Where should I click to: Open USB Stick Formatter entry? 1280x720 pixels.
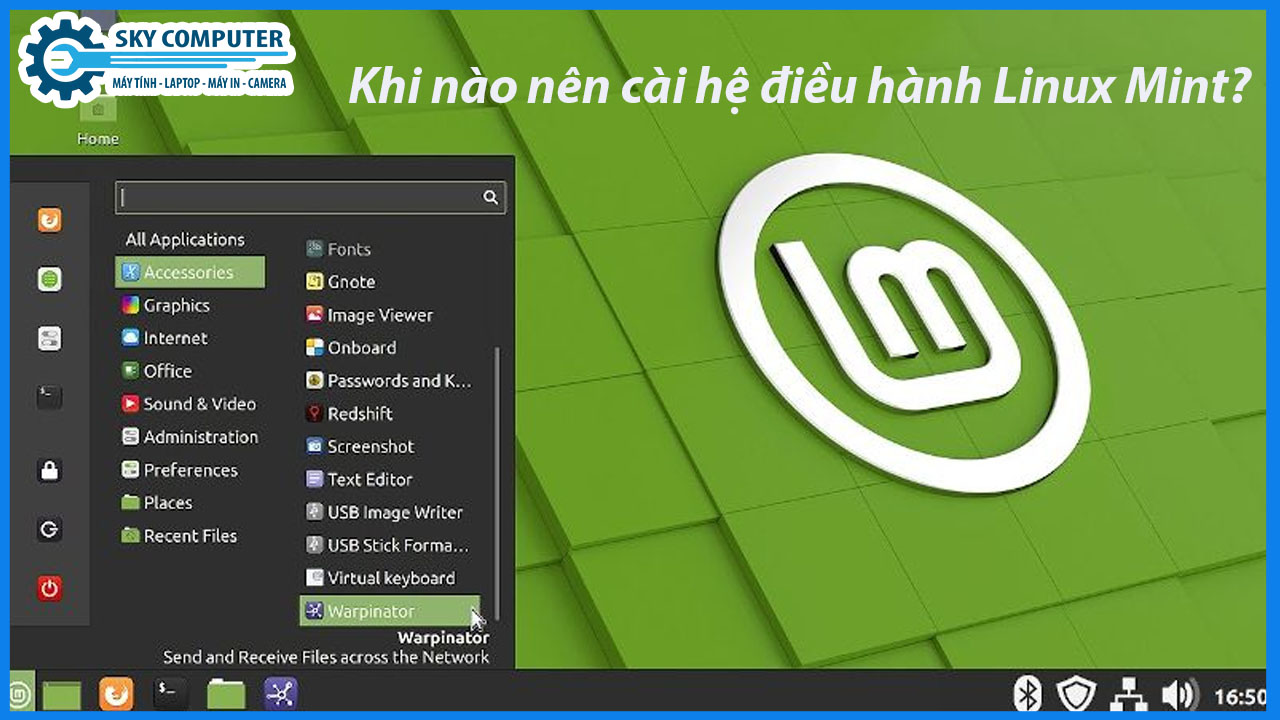click(x=392, y=545)
